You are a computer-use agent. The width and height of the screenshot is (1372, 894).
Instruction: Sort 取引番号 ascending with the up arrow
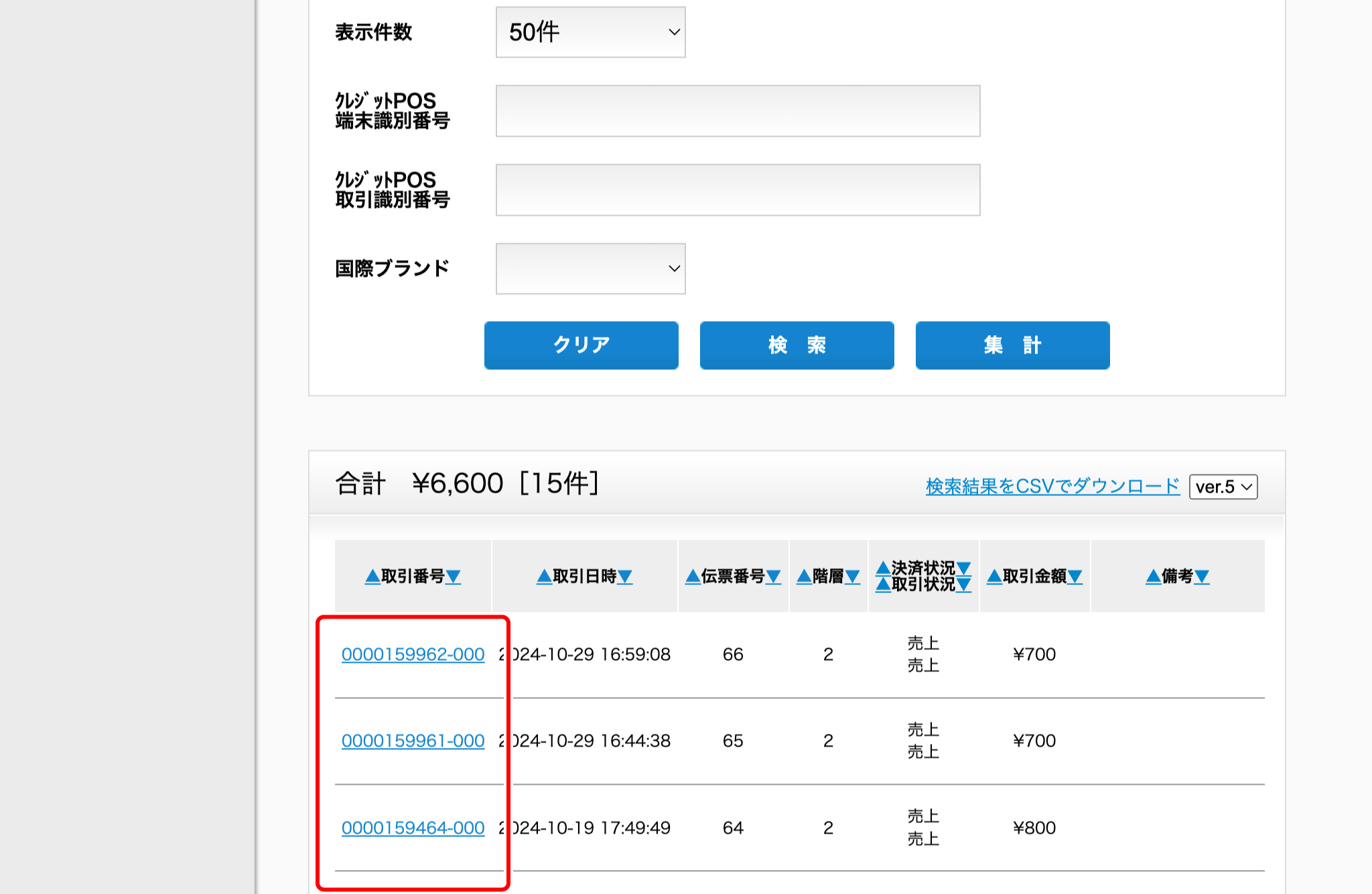tap(372, 576)
